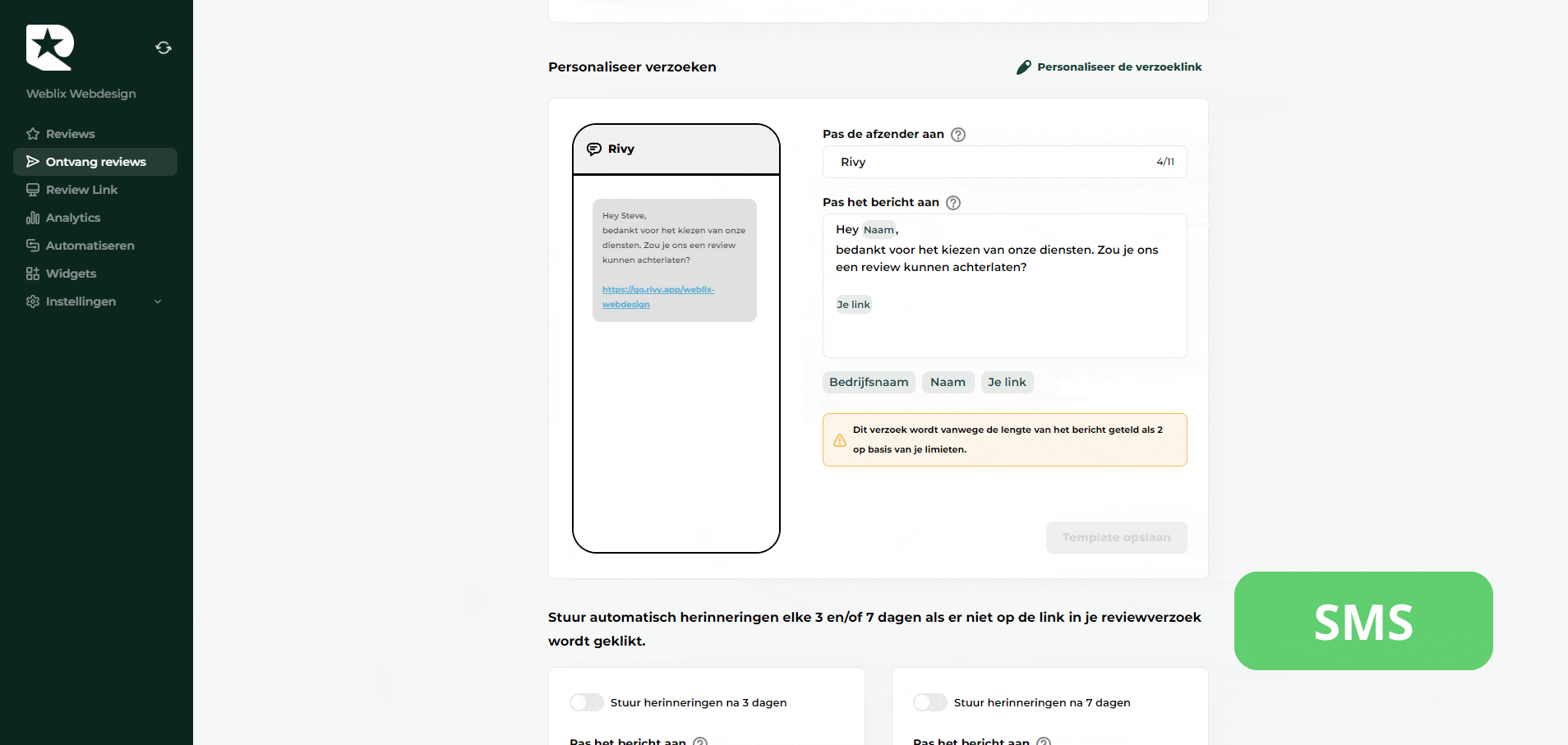The width and height of the screenshot is (1568, 745).
Task: Click the Automatiseren sidebar icon
Action: point(33,246)
